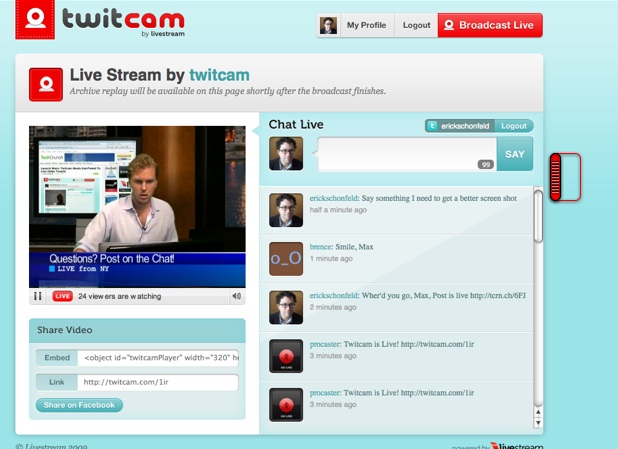Viewport: 618px width, 449px height.
Task: Click the Embed label
Action: click(57, 358)
